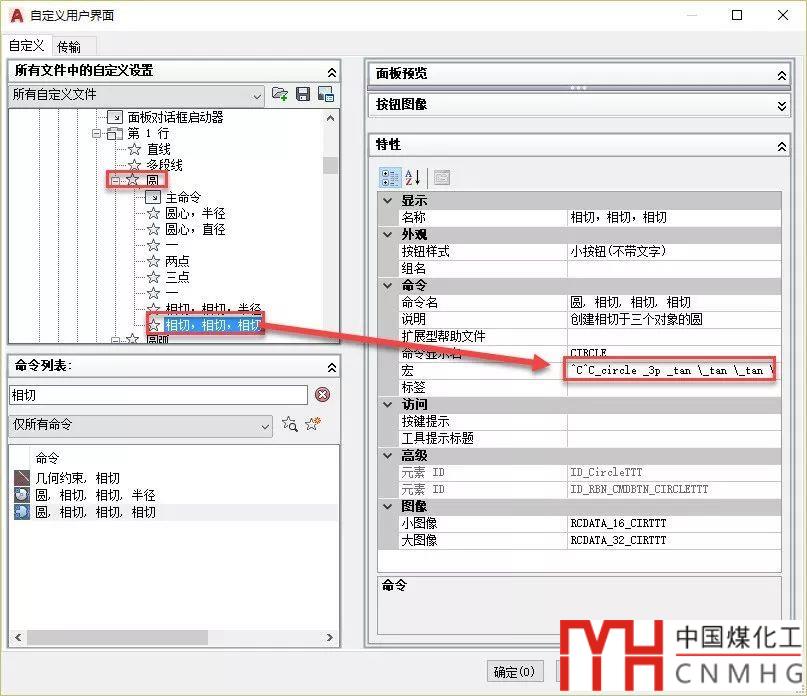Click the 命令名 value field

674,303
